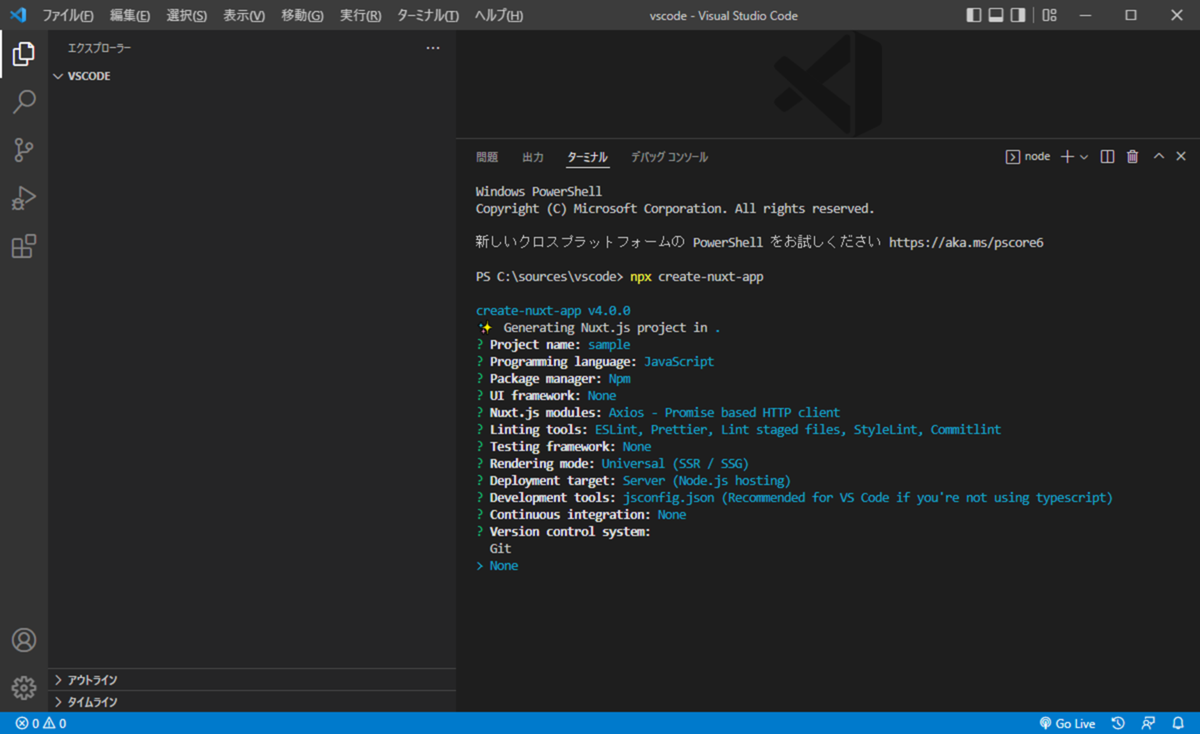The height and width of the screenshot is (734, 1200).
Task: Start Go Live server in status bar
Action: (x=1067, y=723)
